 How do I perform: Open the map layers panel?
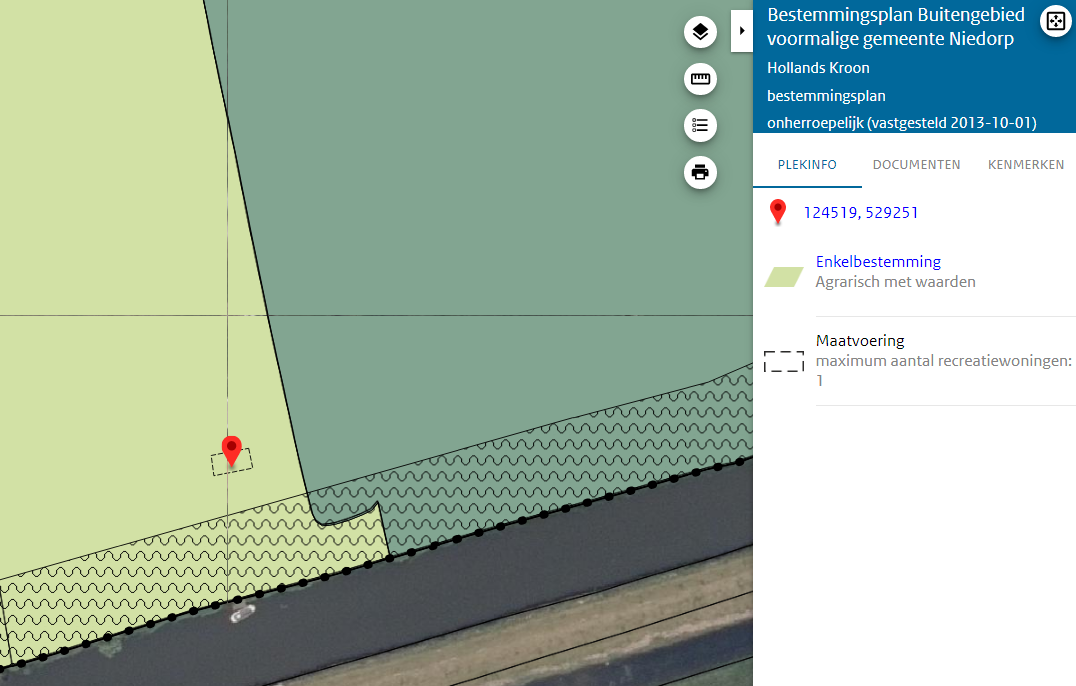[x=700, y=32]
